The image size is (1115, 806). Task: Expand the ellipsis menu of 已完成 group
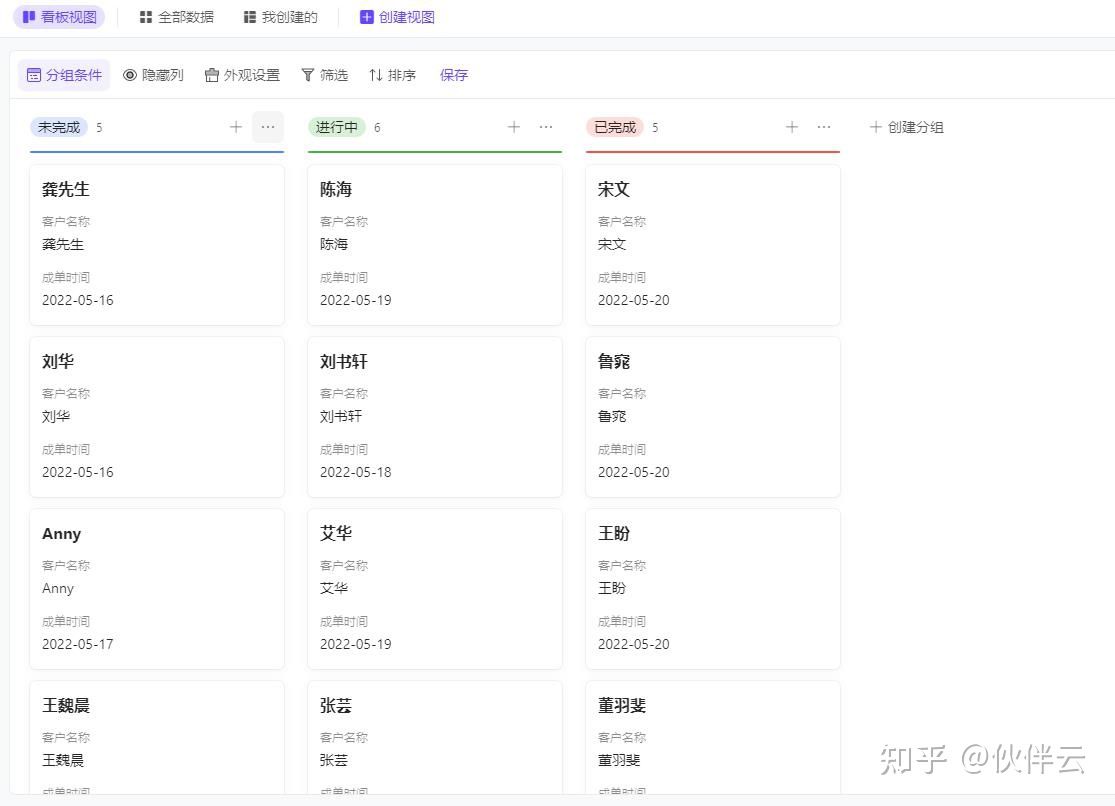click(x=824, y=127)
